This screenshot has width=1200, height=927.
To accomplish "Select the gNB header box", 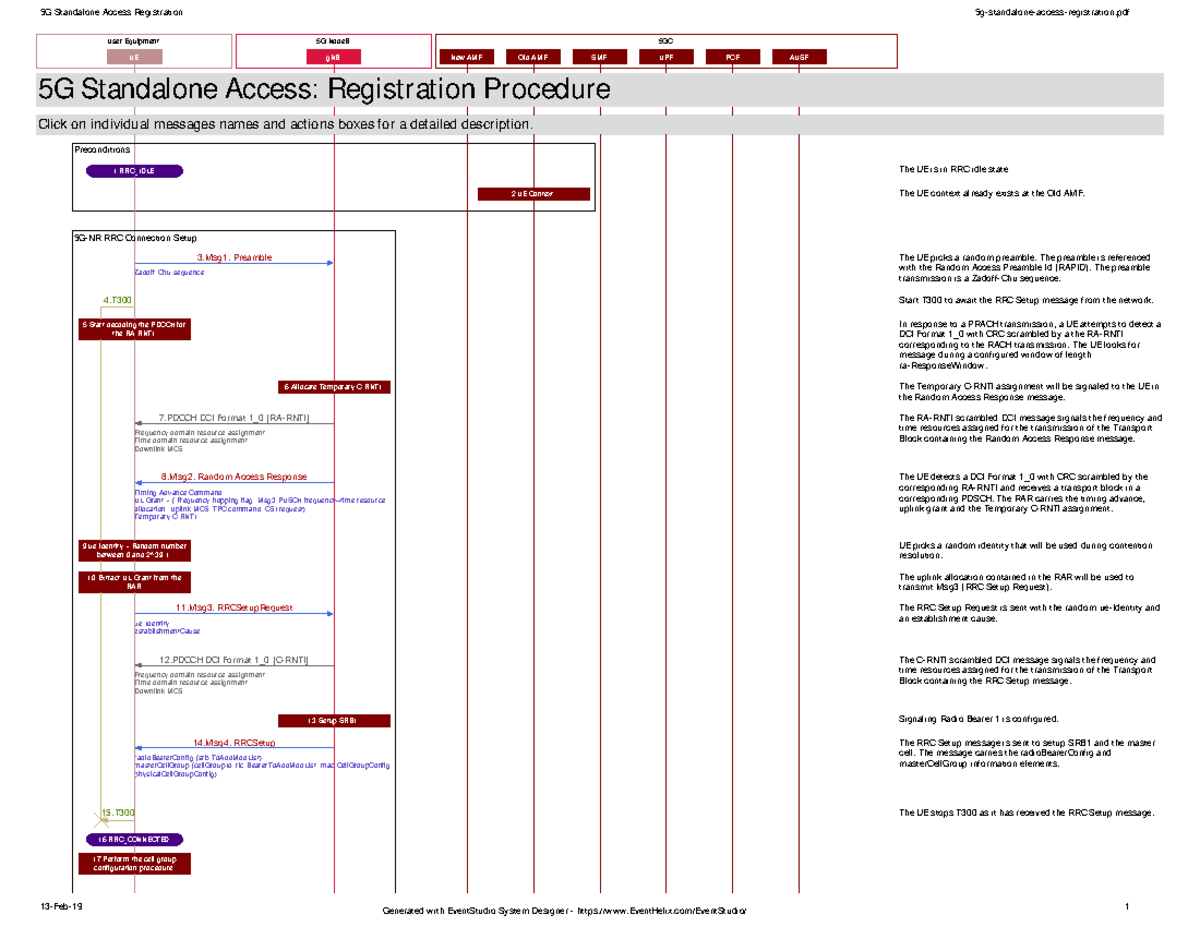I will pos(333,58).
